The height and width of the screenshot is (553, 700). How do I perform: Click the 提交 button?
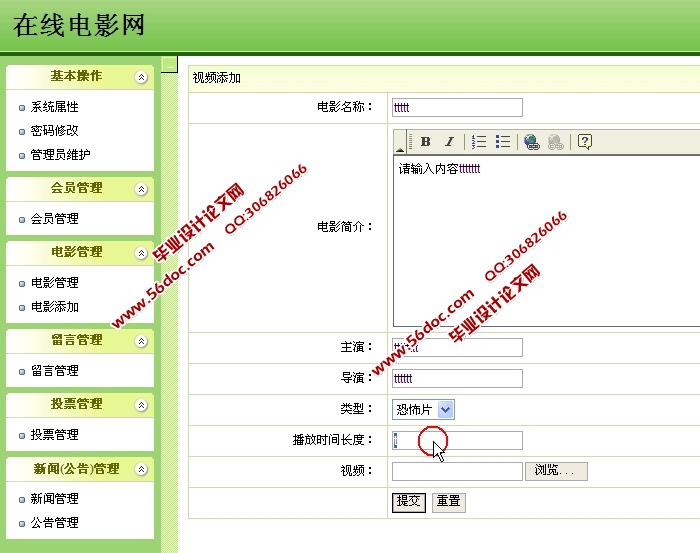pos(408,501)
